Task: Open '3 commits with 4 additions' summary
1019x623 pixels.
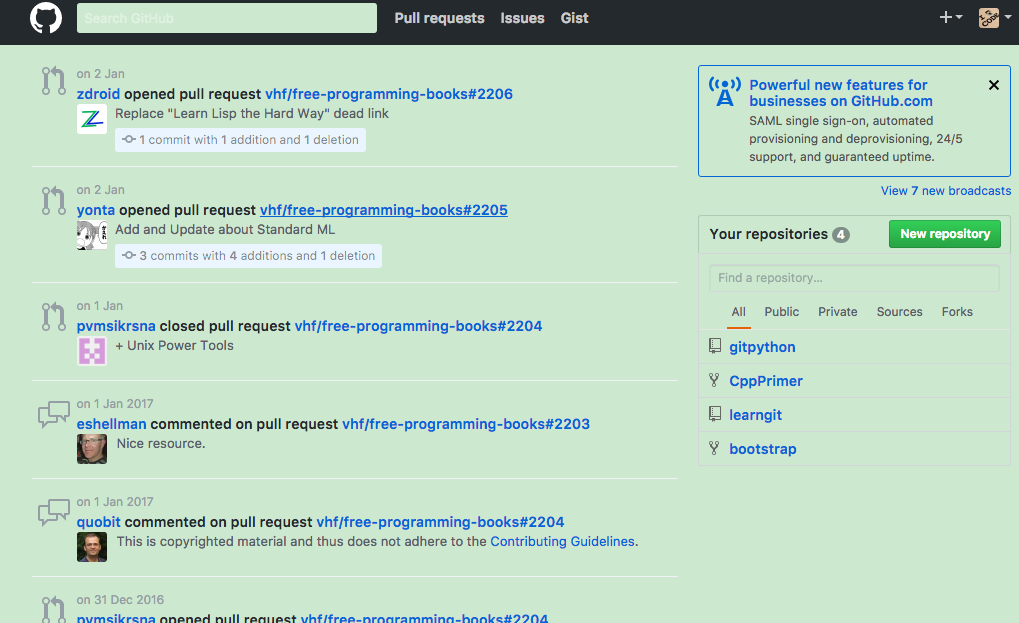Action: point(248,256)
